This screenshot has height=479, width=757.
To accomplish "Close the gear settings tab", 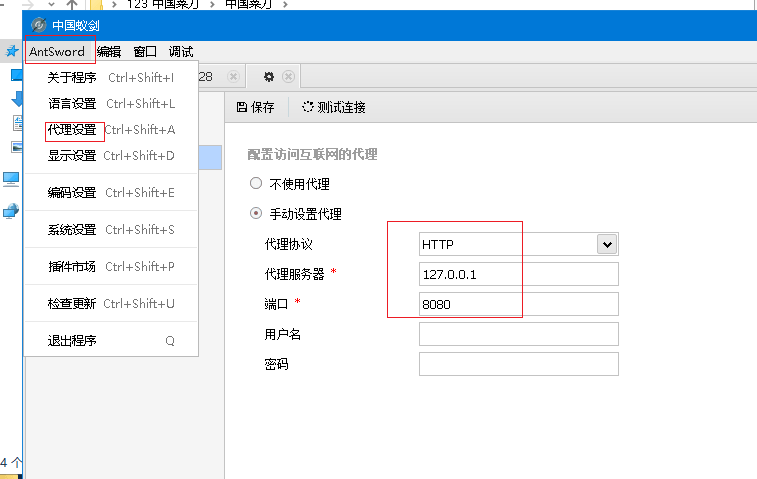I will click(288, 77).
